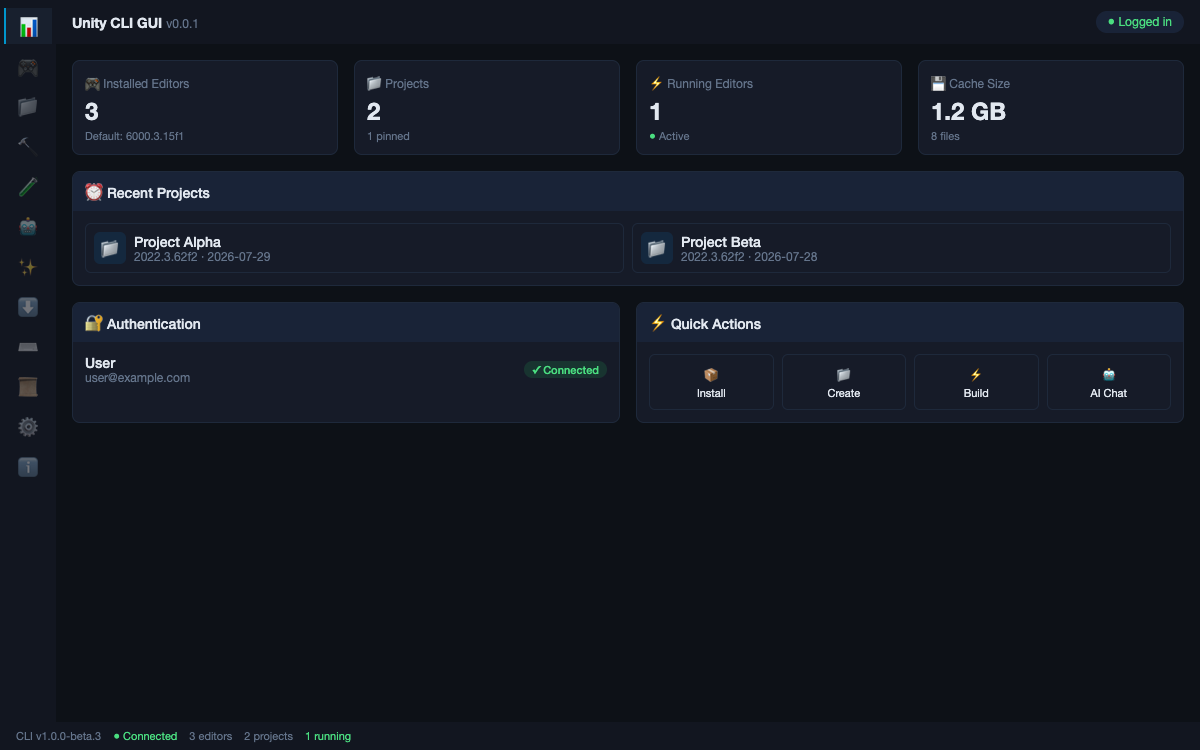Open the Project Beta recent project

[x=901, y=248]
